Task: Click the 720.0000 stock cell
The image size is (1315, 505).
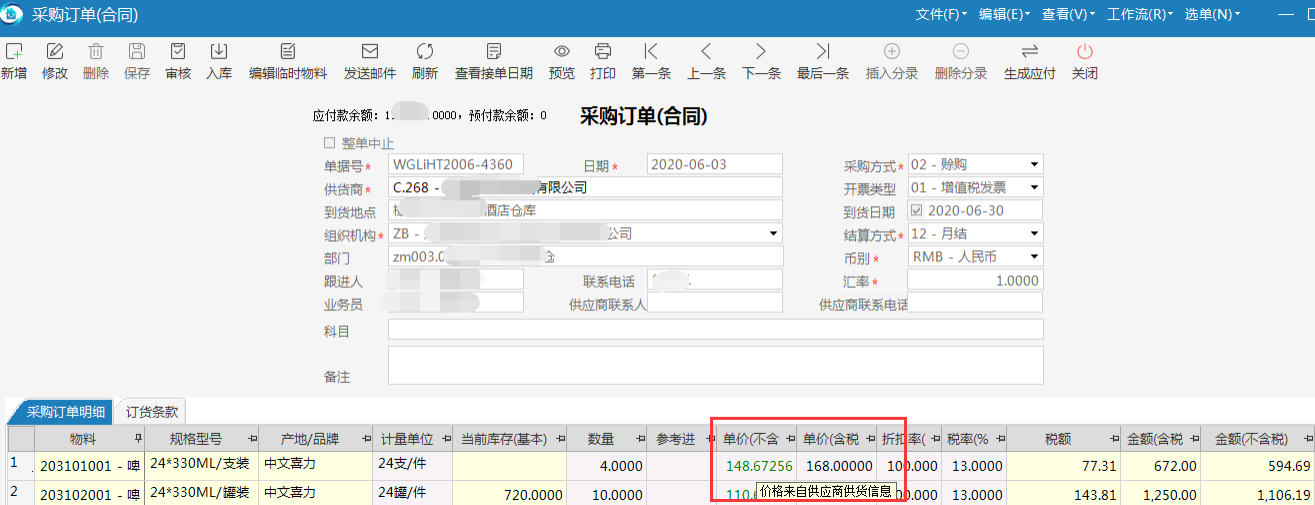Action: pos(510,493)
